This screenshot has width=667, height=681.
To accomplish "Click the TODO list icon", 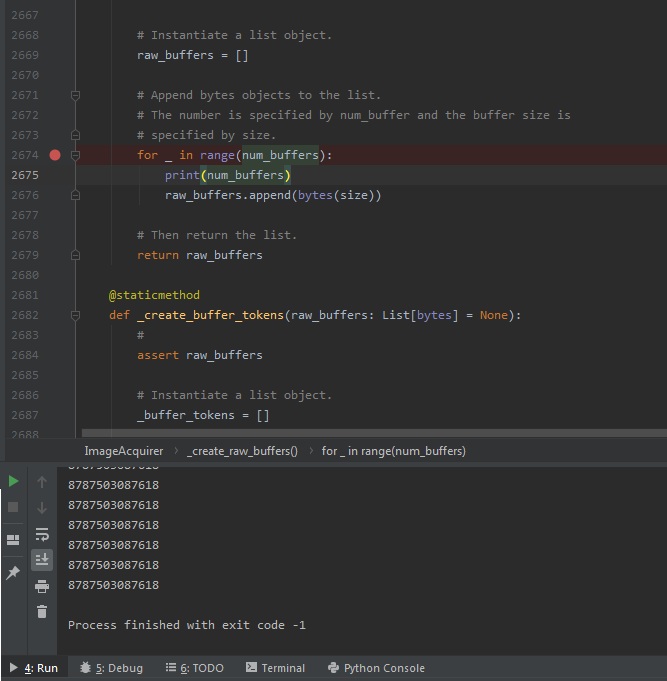I will click(171, 667).
